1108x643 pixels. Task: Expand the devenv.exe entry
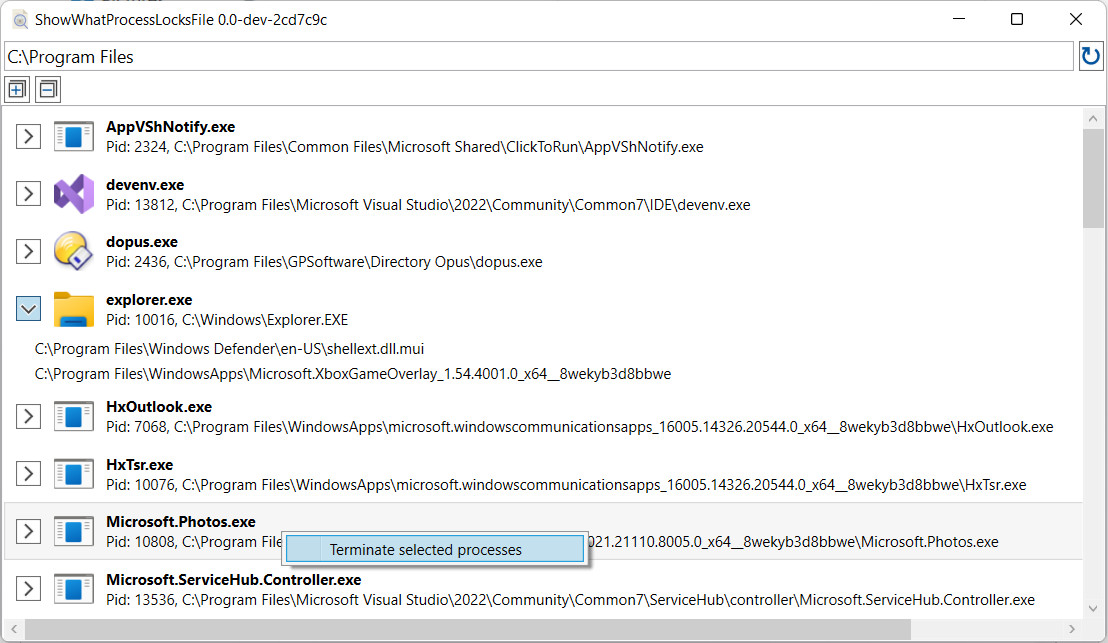point(28,194)
